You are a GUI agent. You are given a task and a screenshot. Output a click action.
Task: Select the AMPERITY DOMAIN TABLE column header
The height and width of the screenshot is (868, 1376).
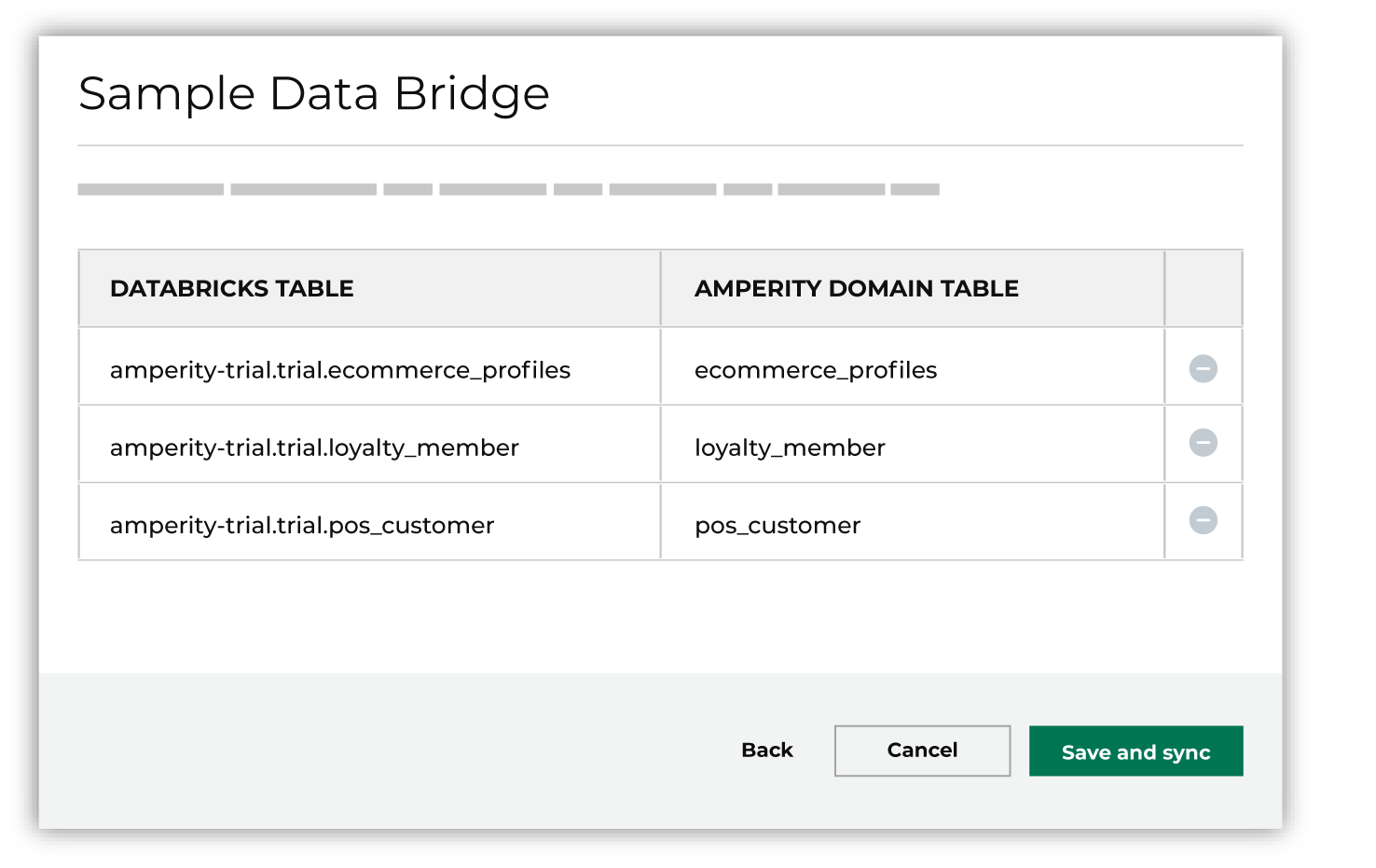click(856, 288)
